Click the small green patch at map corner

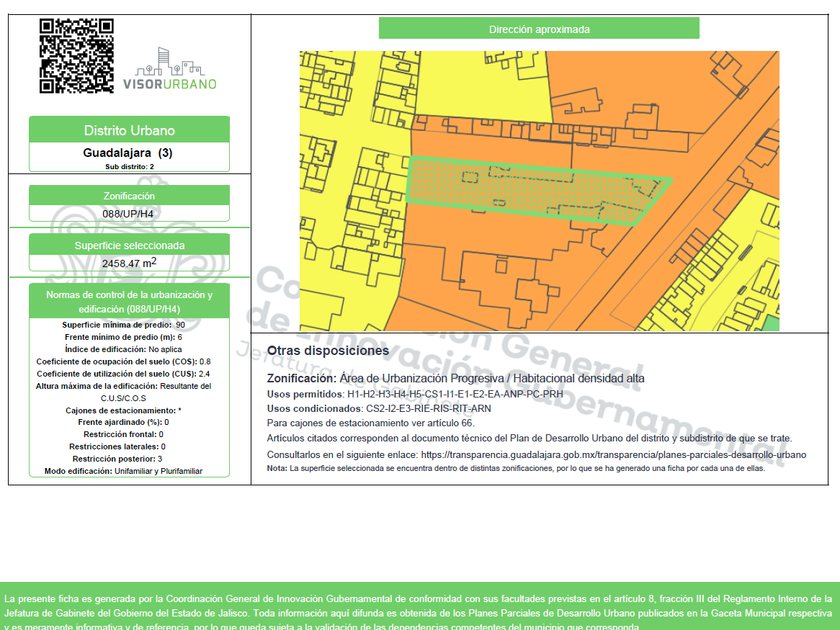pyautogui.click(x=770, y=323)
